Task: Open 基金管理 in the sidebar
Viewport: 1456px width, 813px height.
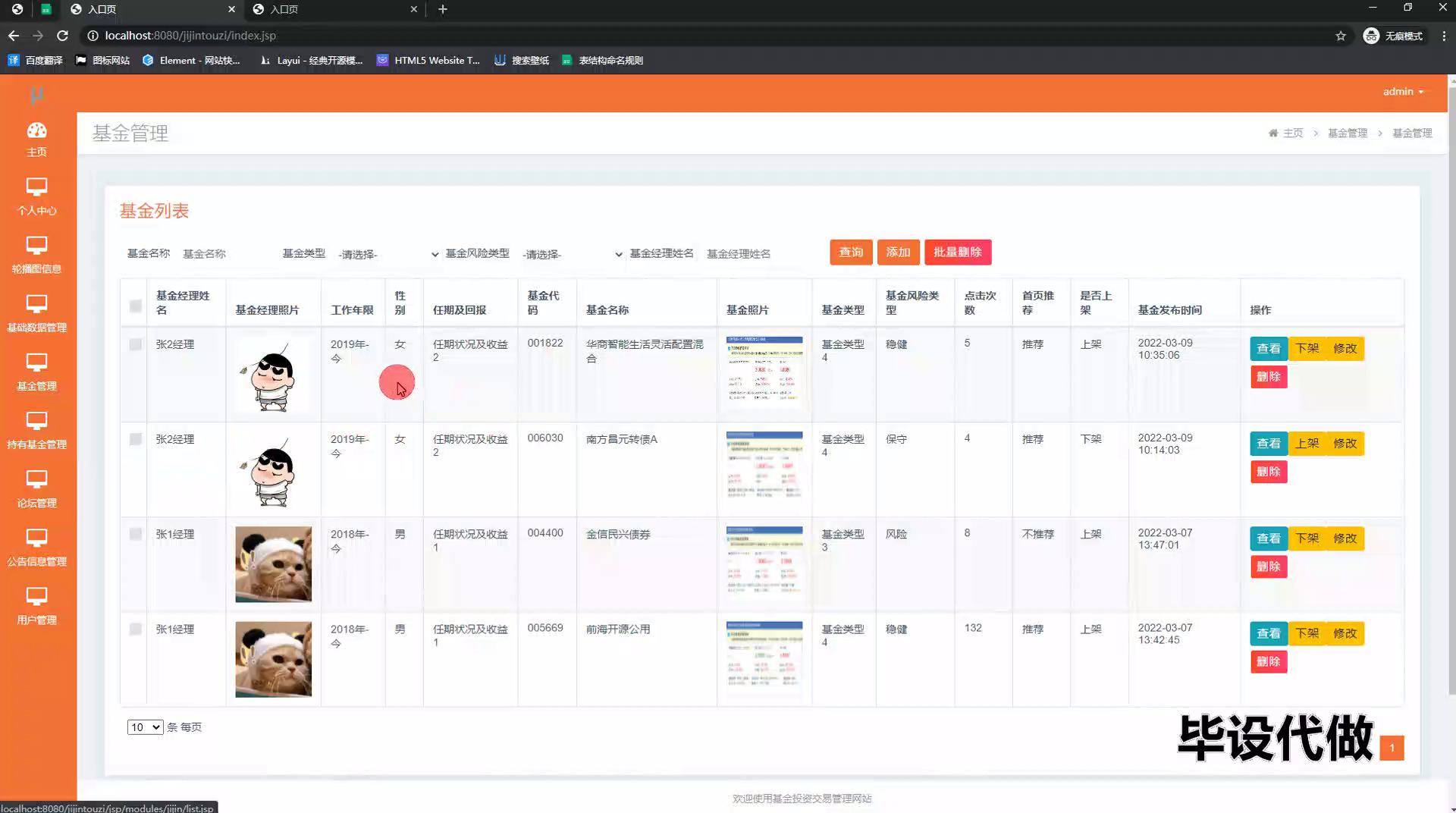Action: (36, 372)
